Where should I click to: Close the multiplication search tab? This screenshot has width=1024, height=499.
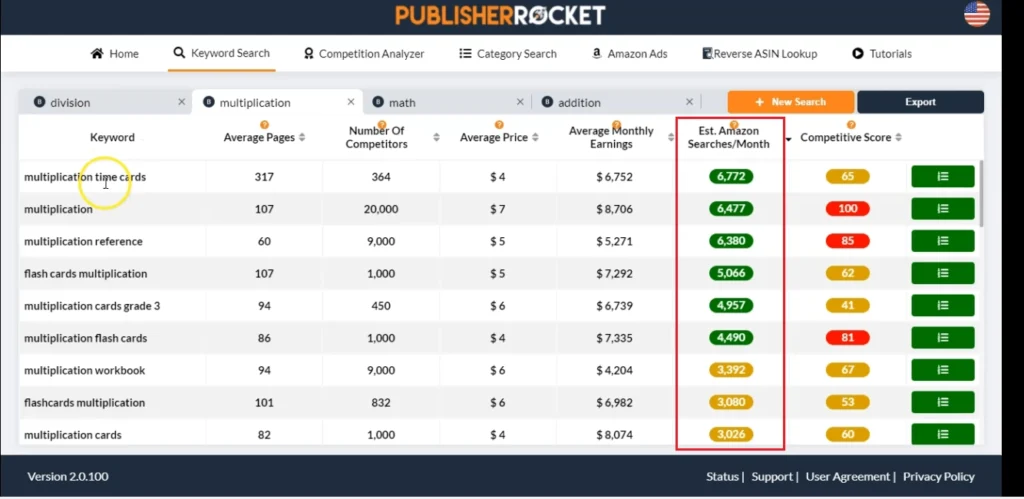351,102
